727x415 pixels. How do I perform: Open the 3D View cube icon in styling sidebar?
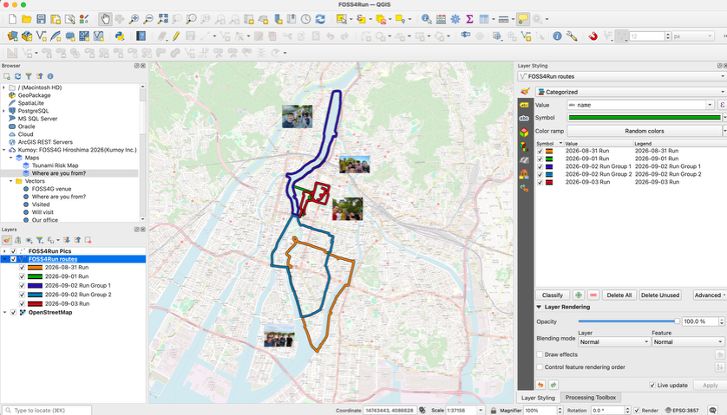pyautogui.click(x=524, y=133)
